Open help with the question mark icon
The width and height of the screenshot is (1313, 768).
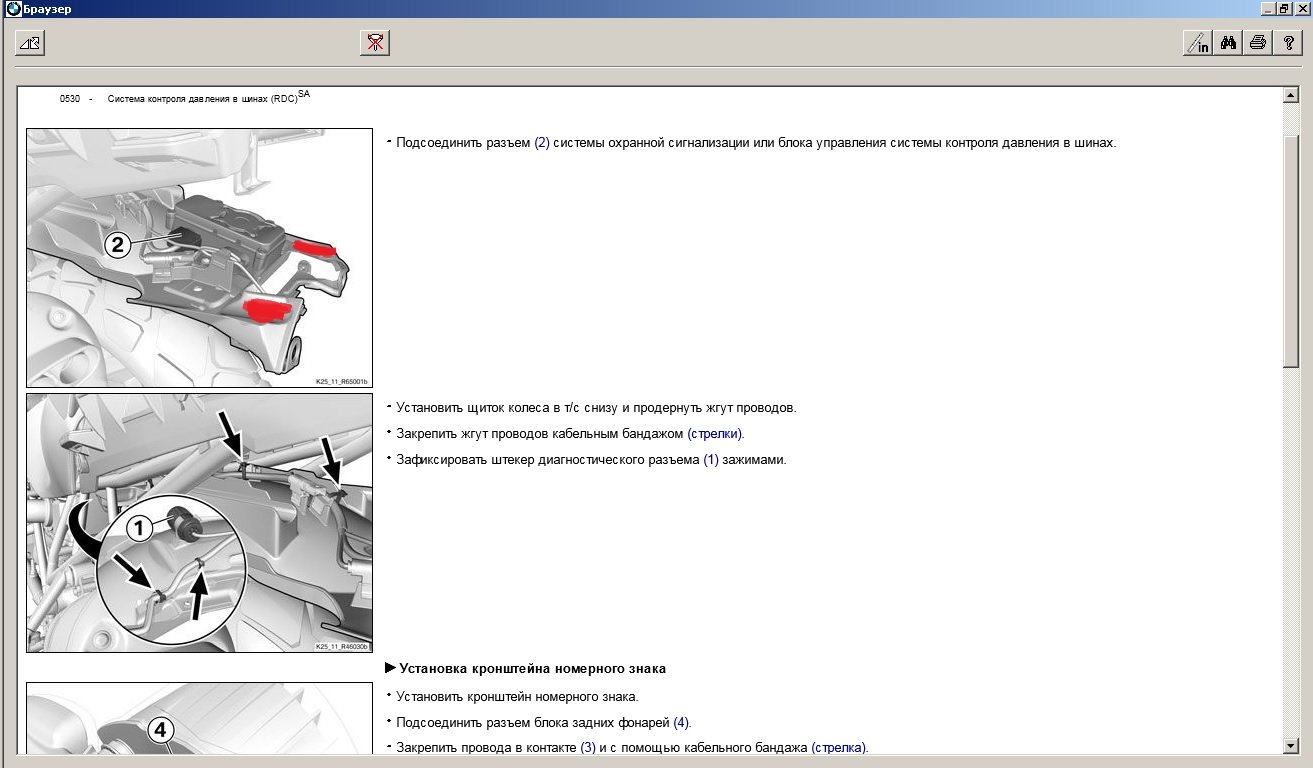pyautogui.click(x=1288, y=42)
